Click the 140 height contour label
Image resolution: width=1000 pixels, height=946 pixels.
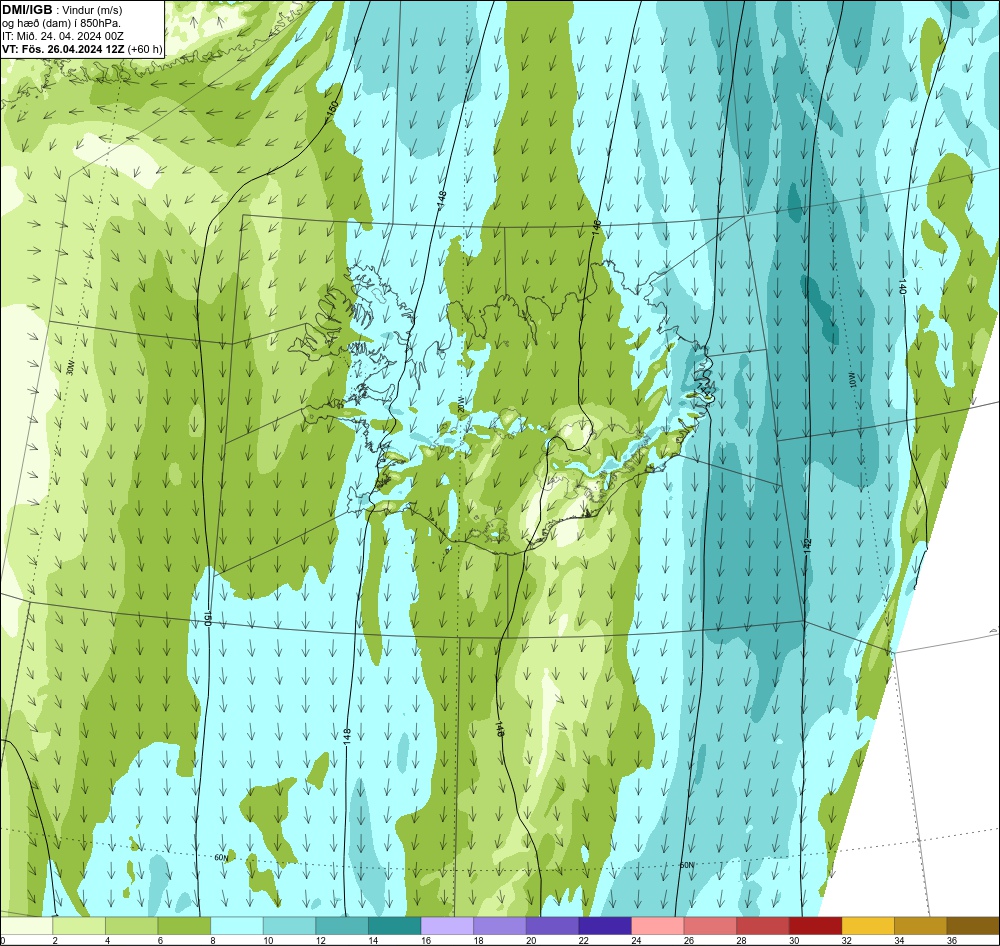tap(902, 285)
